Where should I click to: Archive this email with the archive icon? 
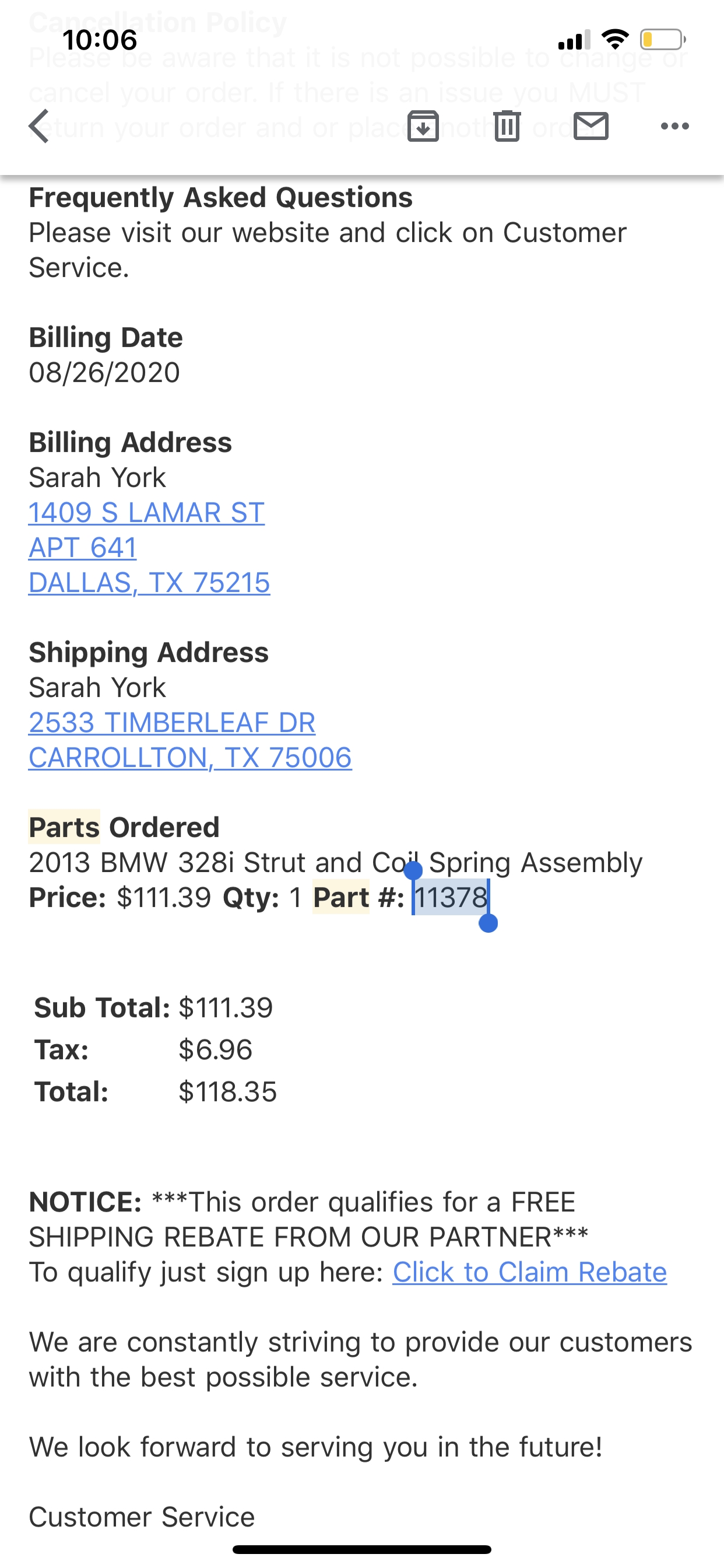click(x=423, y=127)
